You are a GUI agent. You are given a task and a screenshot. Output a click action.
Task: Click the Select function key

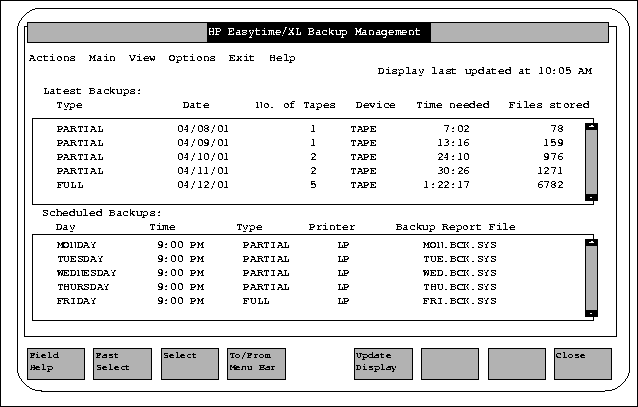click(190, 363)
